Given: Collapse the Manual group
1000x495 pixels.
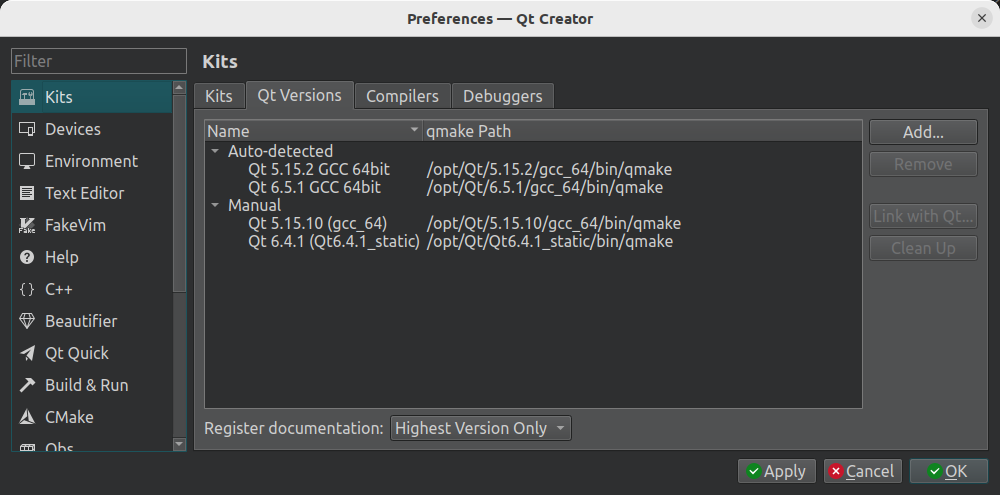Looking at the screenshot, I should pos(216,205).
